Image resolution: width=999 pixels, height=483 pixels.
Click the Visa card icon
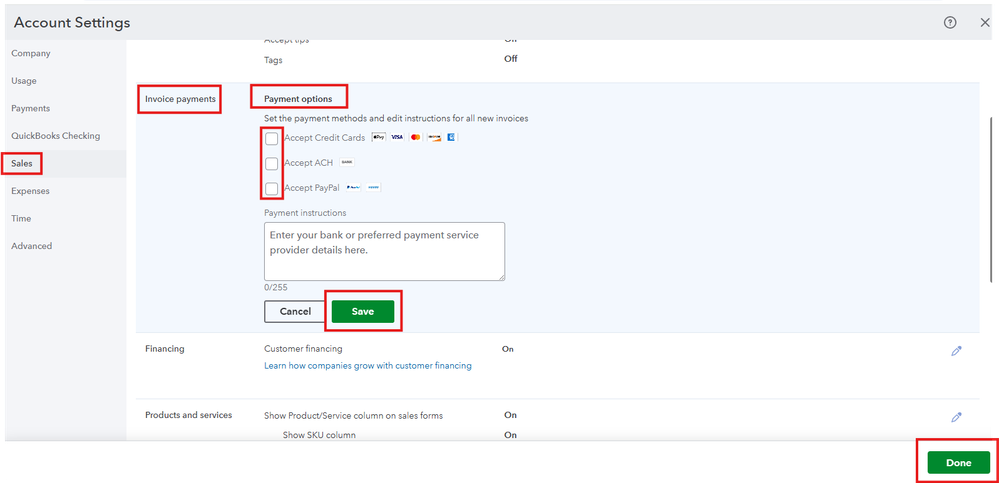click(397, 137)
